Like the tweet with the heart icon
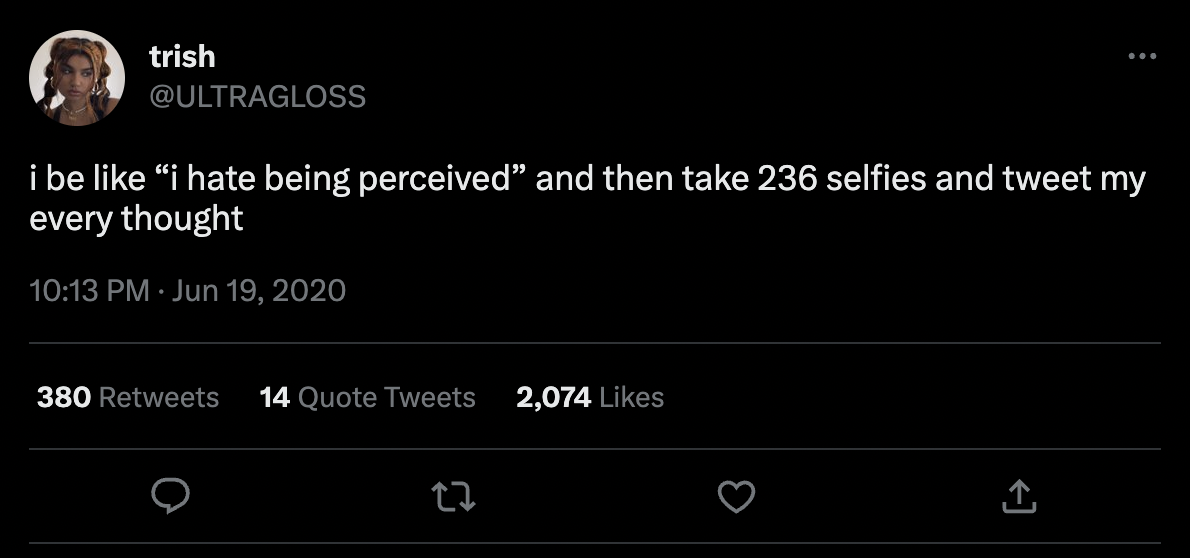The image size is (1190, 558). click(737, 496)
